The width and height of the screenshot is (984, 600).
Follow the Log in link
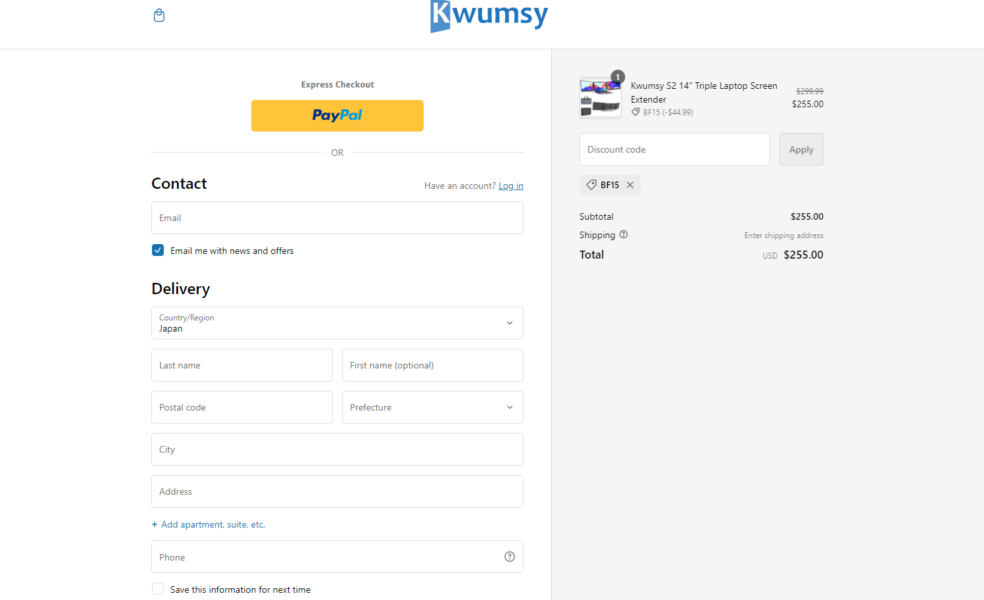point(510,186)
